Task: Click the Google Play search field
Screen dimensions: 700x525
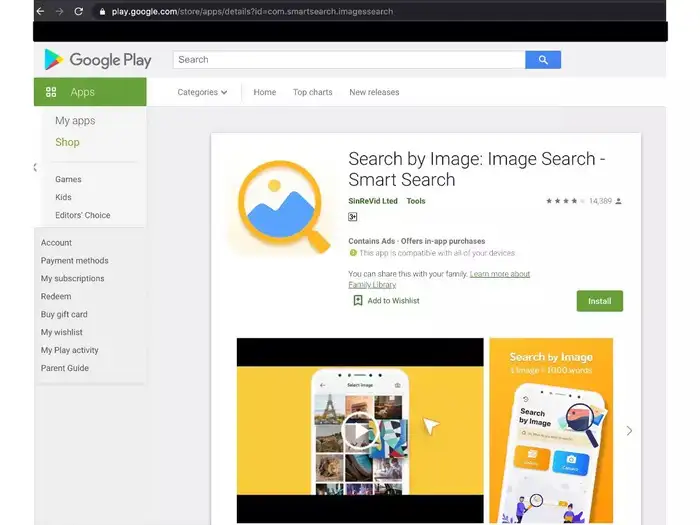Action: point(349,60)
